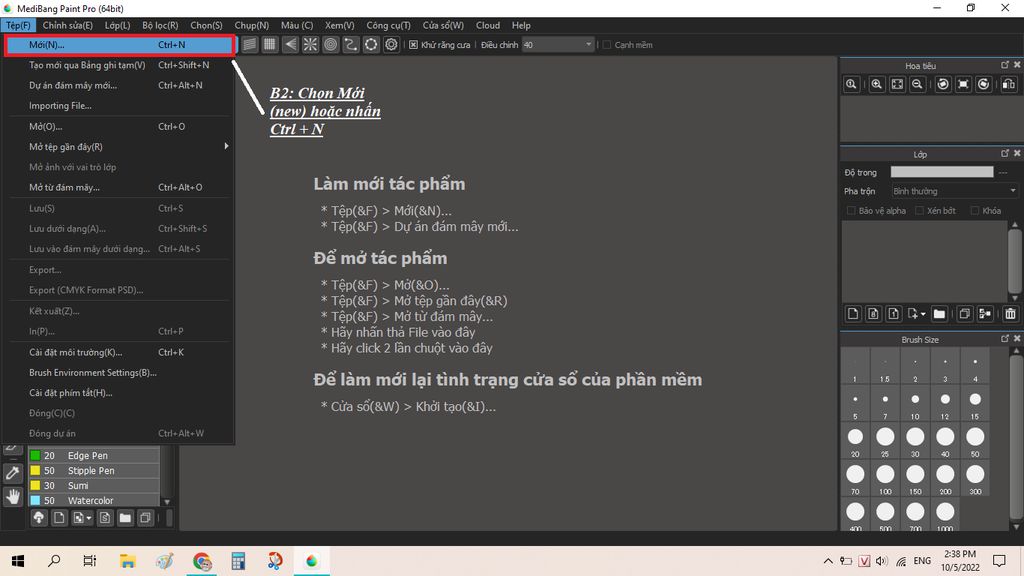Click navigator rotate right icon
This screenshot has width=1024, height=576.
pos(984,84)
